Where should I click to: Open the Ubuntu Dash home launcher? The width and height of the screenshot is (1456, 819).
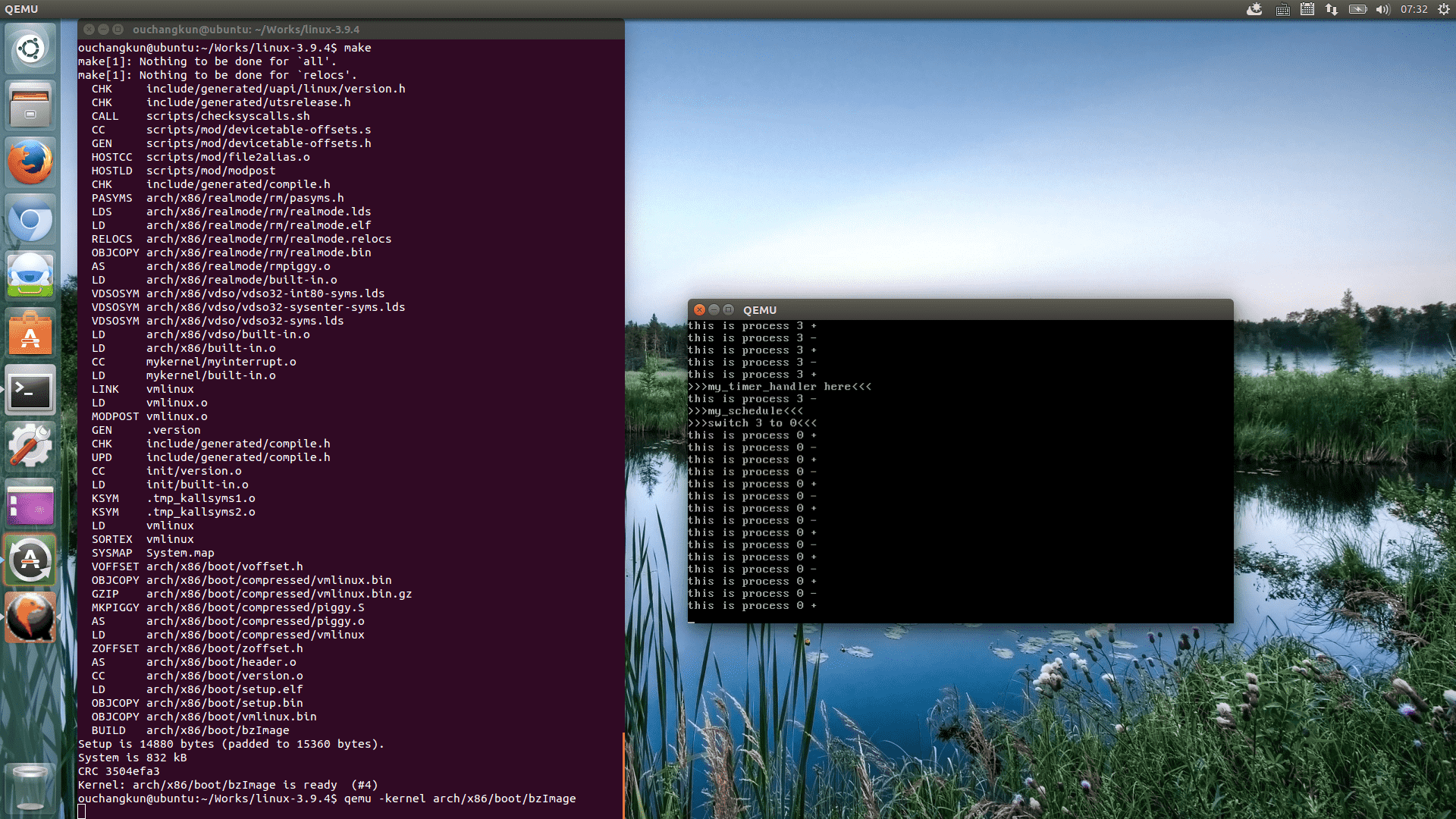pos(30,49)
